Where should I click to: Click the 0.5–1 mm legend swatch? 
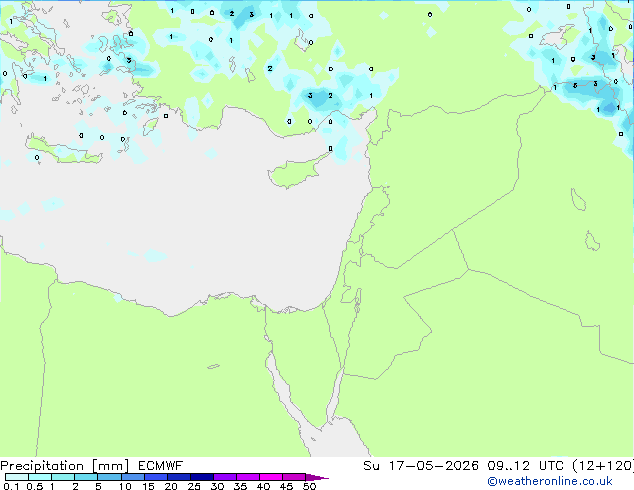pos(40,477)
